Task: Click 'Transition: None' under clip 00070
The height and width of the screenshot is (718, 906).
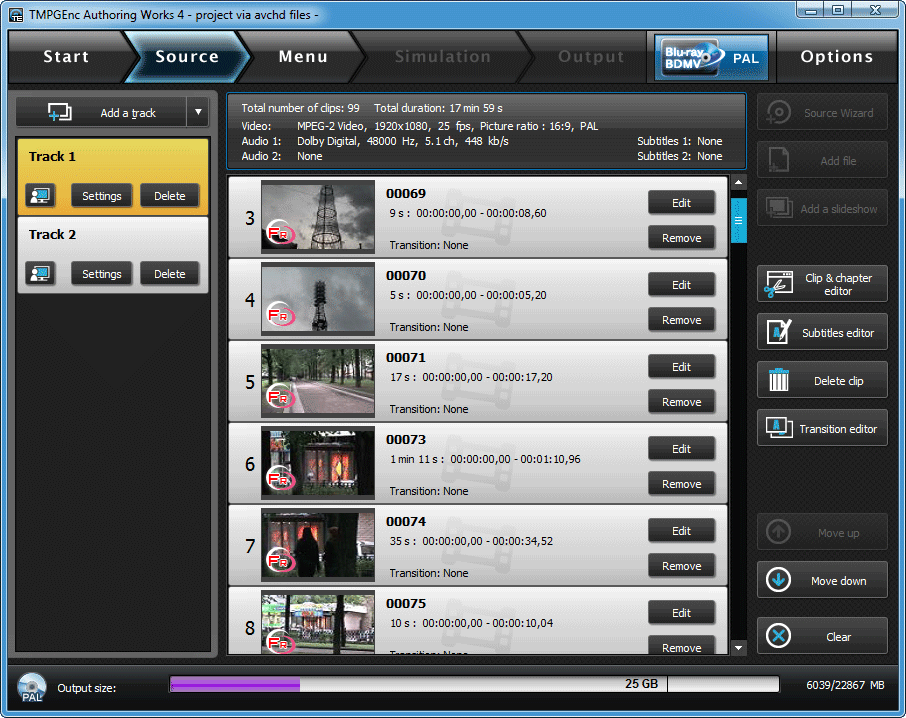Action: 429,327
